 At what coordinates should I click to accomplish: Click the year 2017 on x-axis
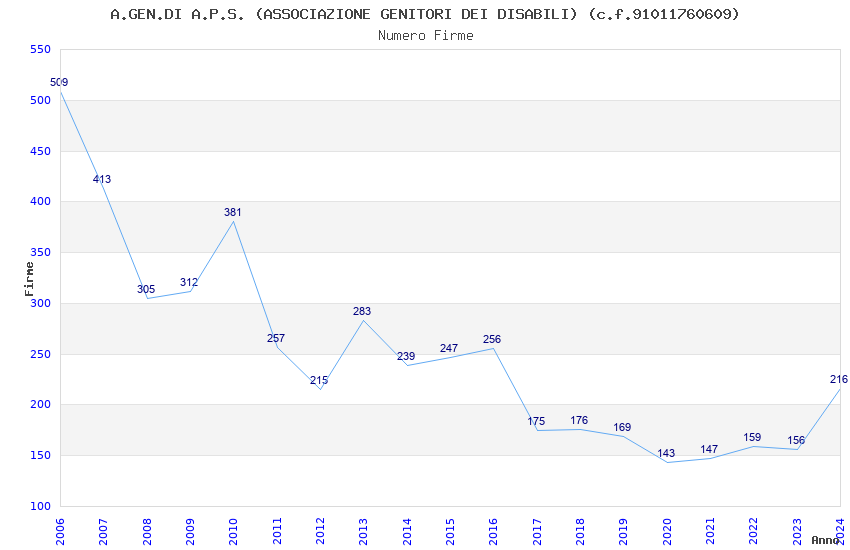click(537, 532)
